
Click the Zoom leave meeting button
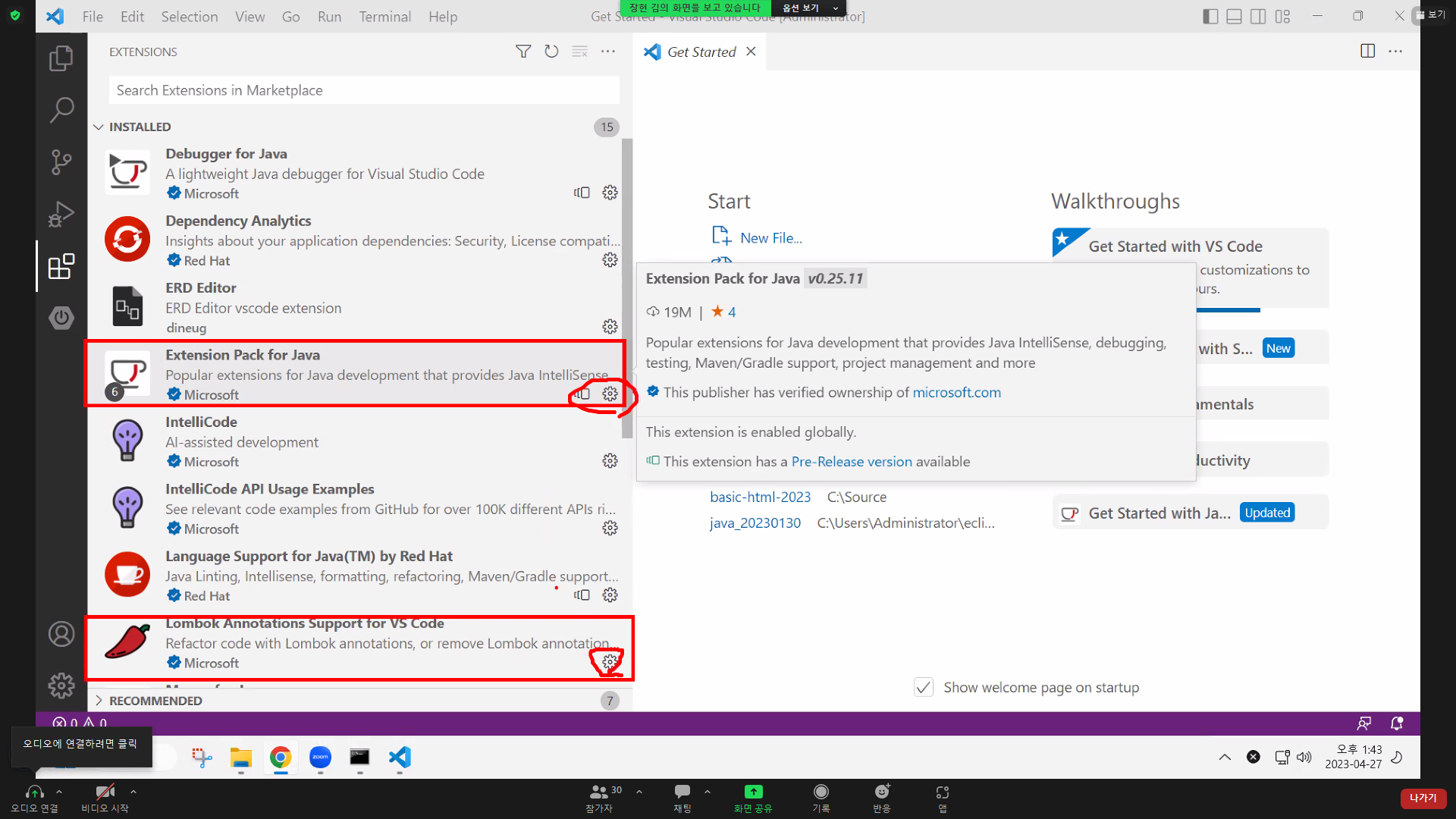point(1423,798)
